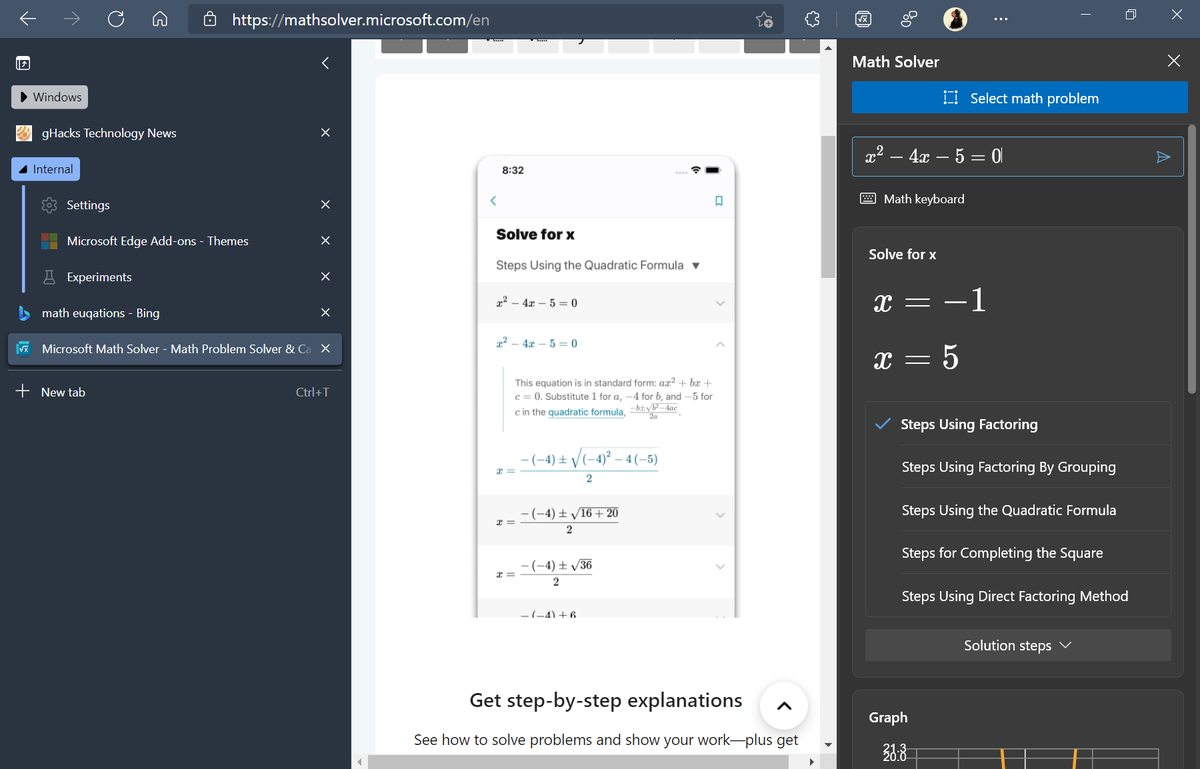Click the Experiments flask tab icon
Image resolution: width=1200 pixels, height=769 pixels.
click(48, 277)
